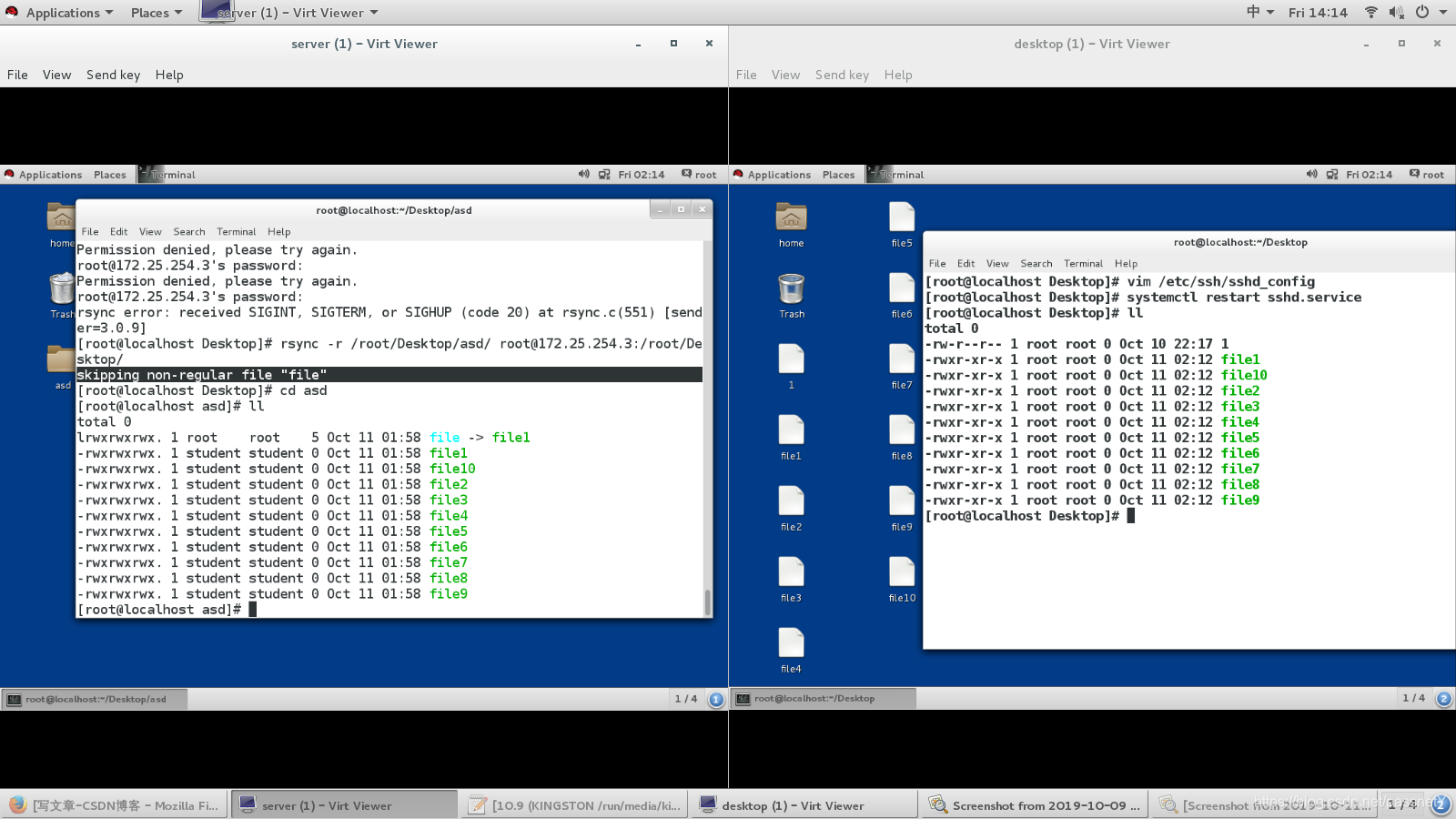Open host power menu icon

point(1422,12)
